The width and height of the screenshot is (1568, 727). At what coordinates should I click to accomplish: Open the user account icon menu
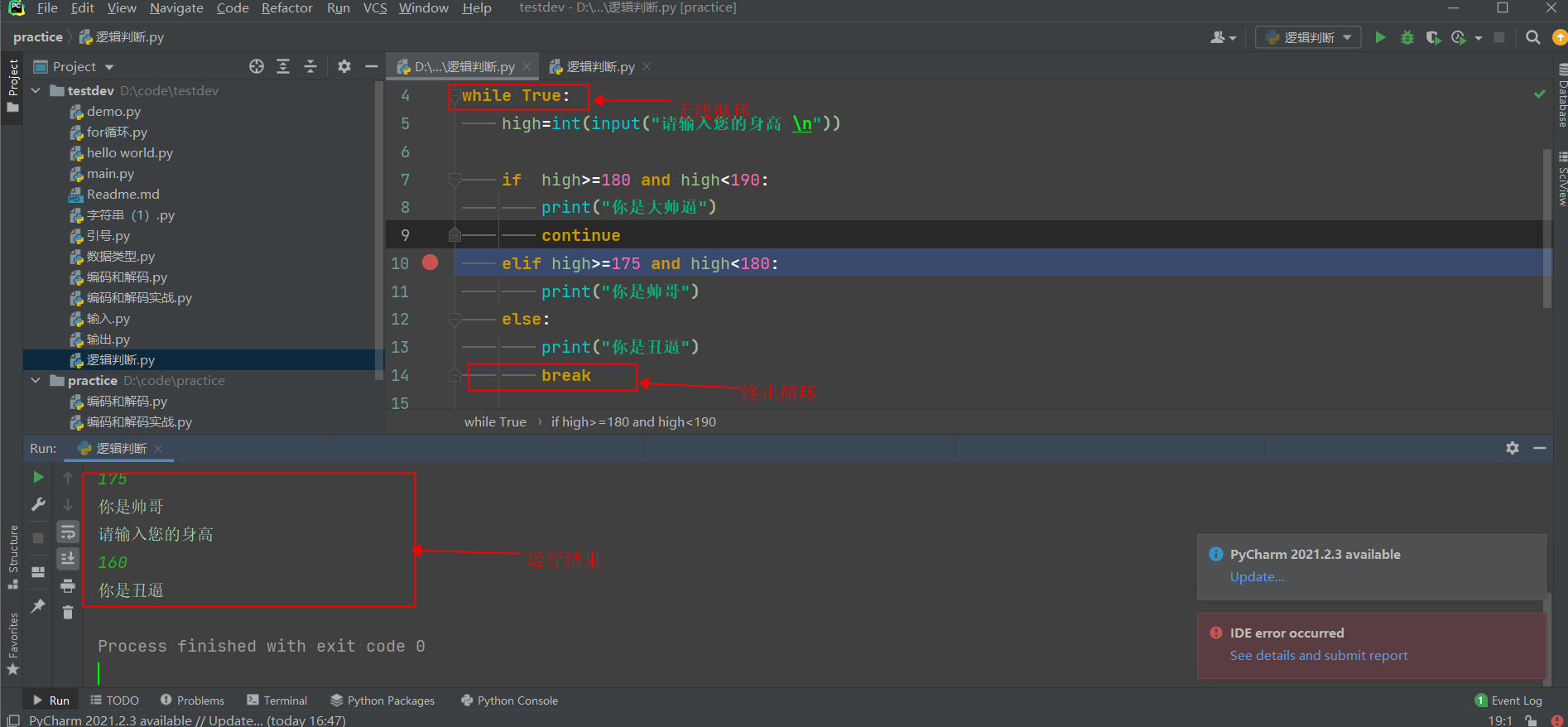point(1223,37)
